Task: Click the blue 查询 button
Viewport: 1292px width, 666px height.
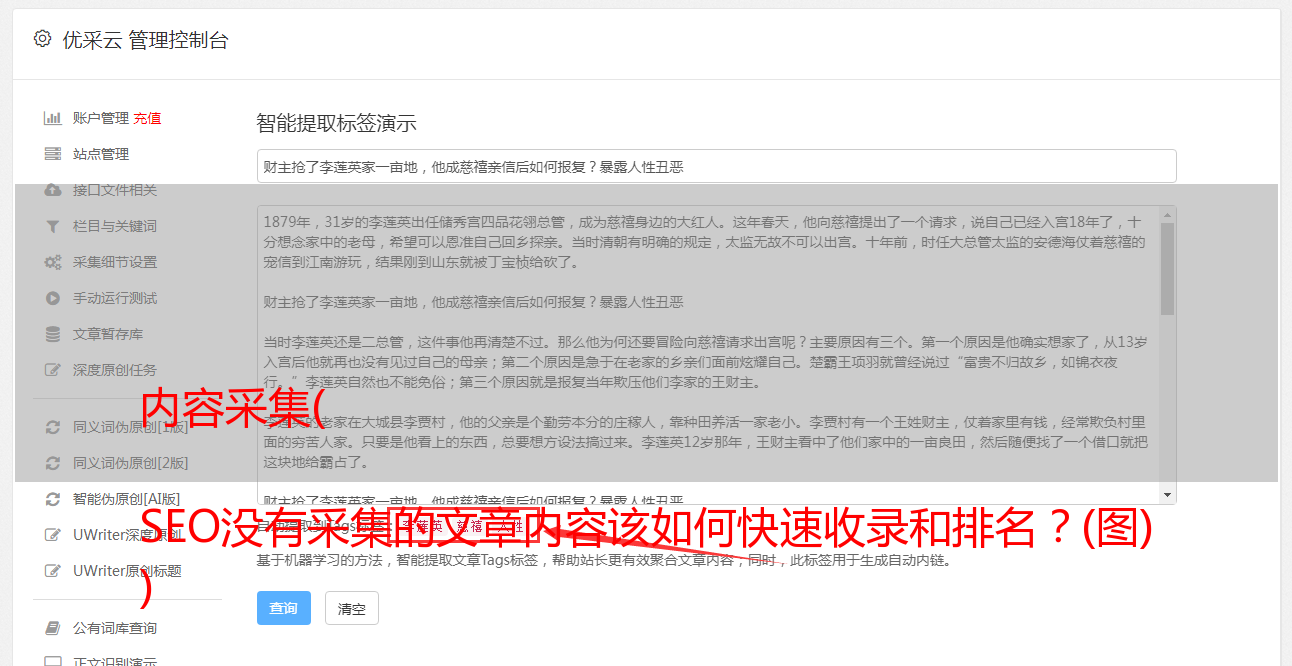Action: click(x=284, y=608)
